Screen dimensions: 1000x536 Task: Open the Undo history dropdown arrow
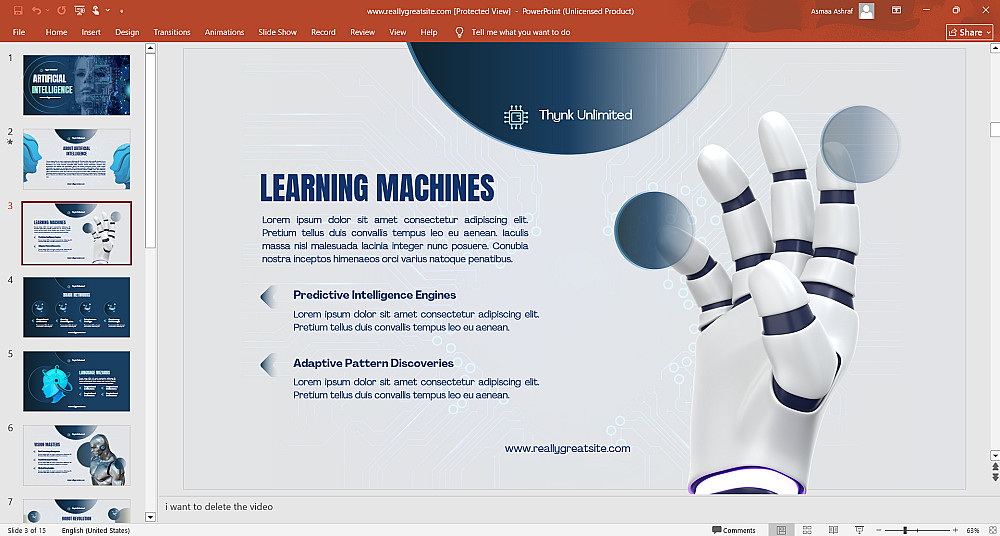(48, 11)
